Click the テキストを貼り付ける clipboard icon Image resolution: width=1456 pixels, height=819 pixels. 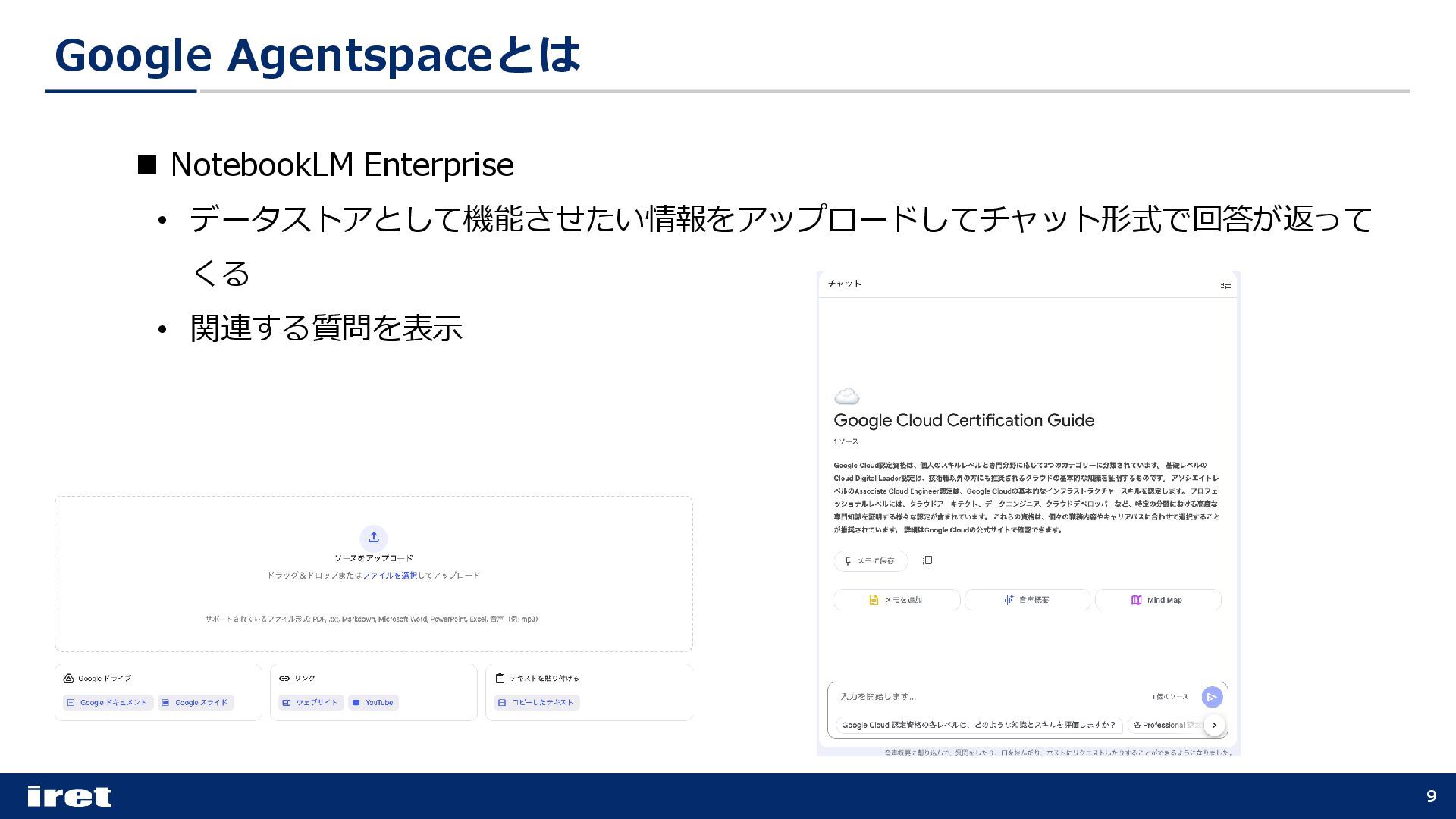click(500, 679)
